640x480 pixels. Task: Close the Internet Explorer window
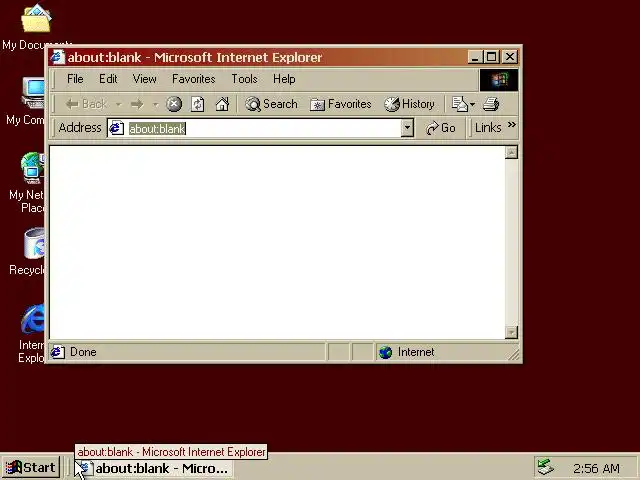coord(510,57)
